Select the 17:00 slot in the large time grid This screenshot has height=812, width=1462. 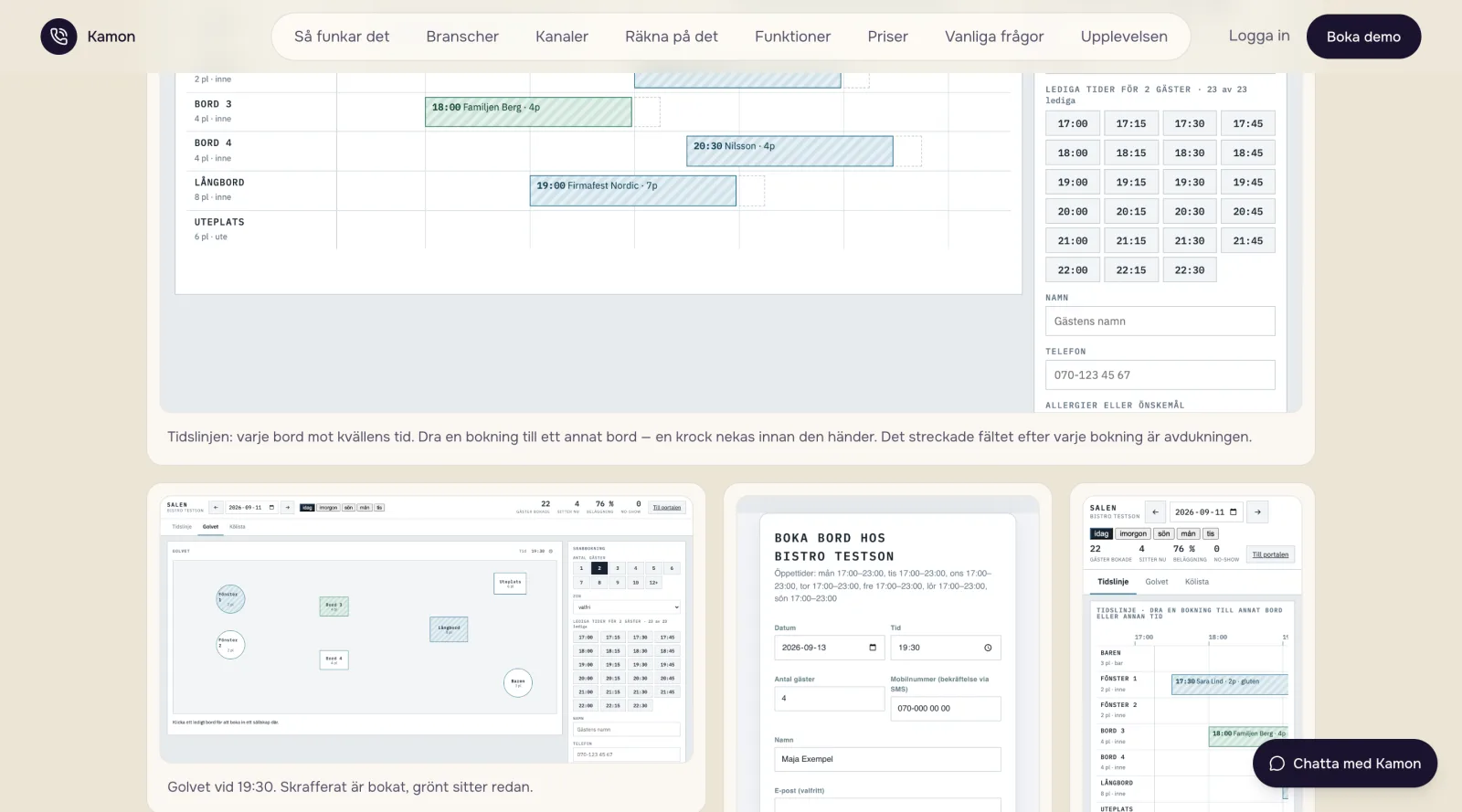pos(1073,124)
